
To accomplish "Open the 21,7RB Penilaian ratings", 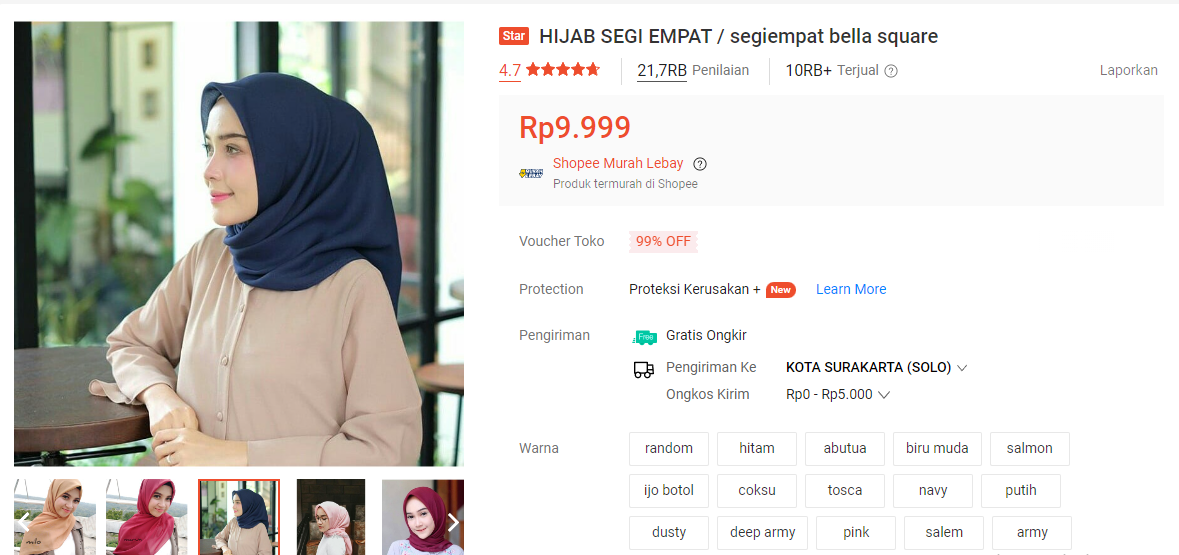I will pos(693,71).
